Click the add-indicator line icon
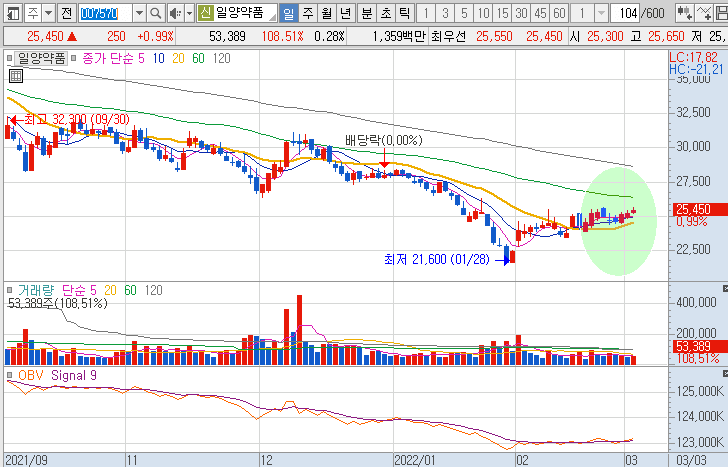Screen dimensions: 728x467 click(704, 13)
